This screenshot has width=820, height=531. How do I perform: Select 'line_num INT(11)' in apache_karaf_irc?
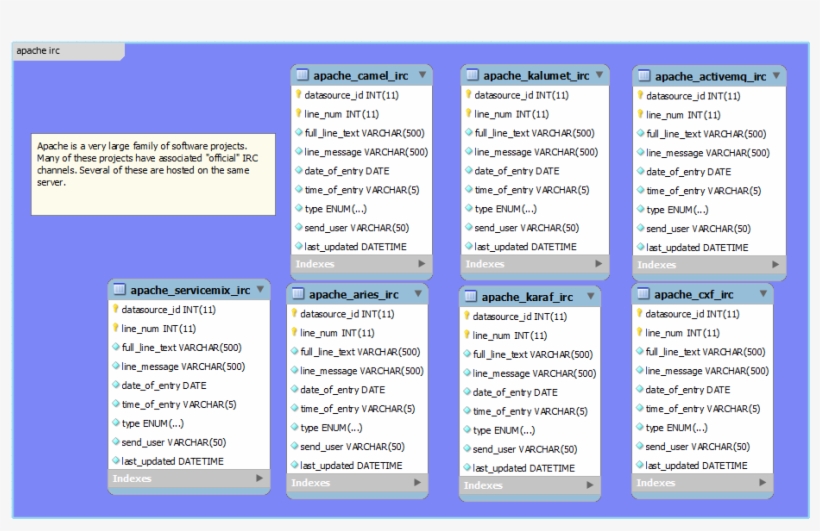pos(510,335)
